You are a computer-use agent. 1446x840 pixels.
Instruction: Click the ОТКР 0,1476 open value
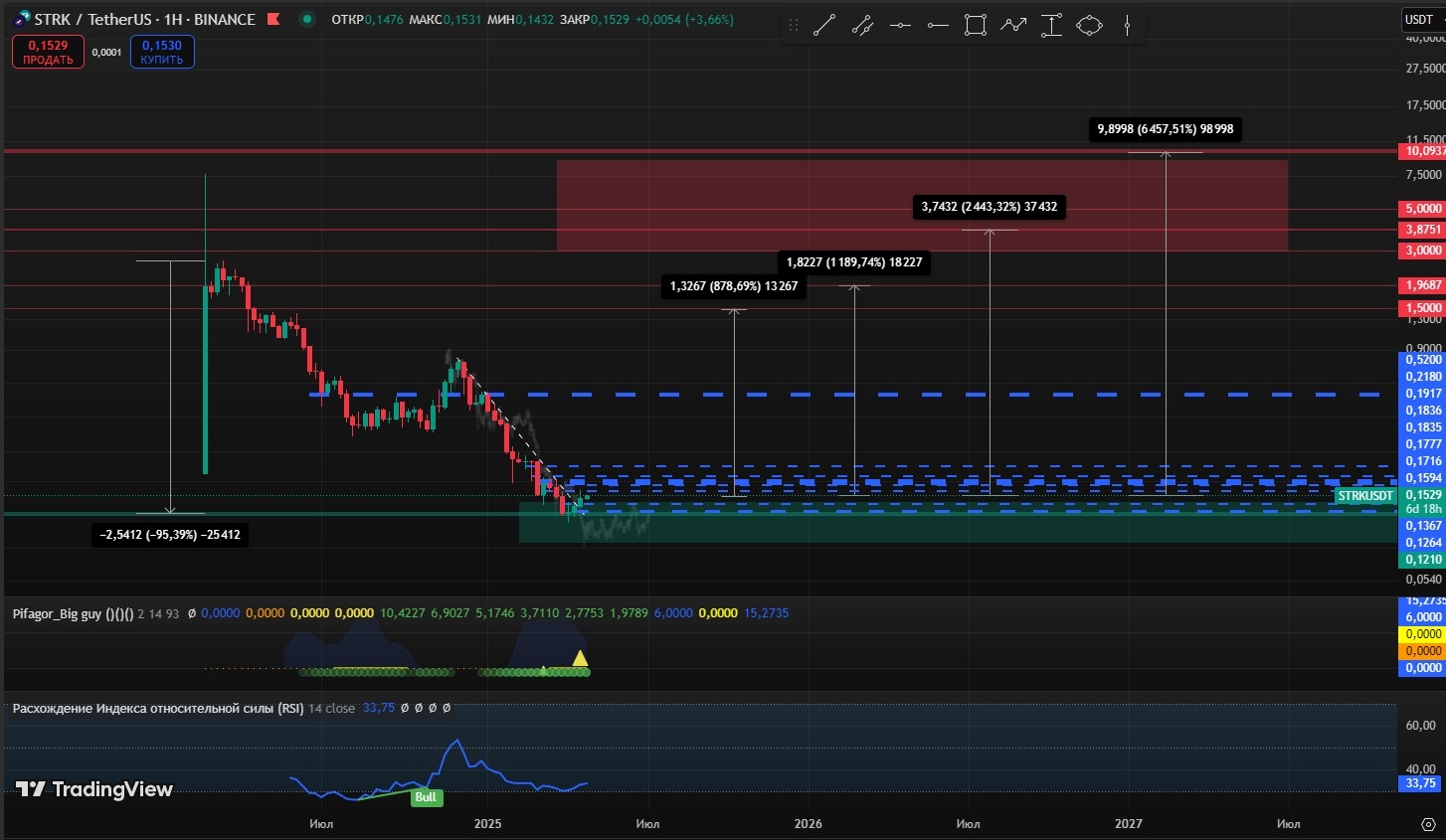point(367,19)
